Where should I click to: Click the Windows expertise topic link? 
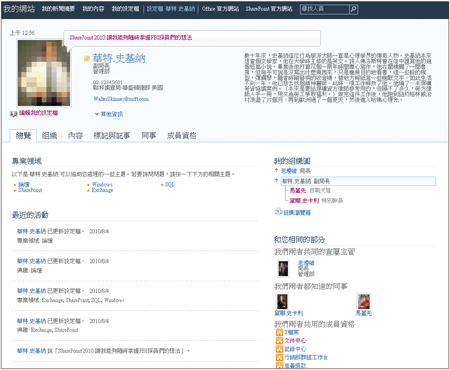coord(102,184)
